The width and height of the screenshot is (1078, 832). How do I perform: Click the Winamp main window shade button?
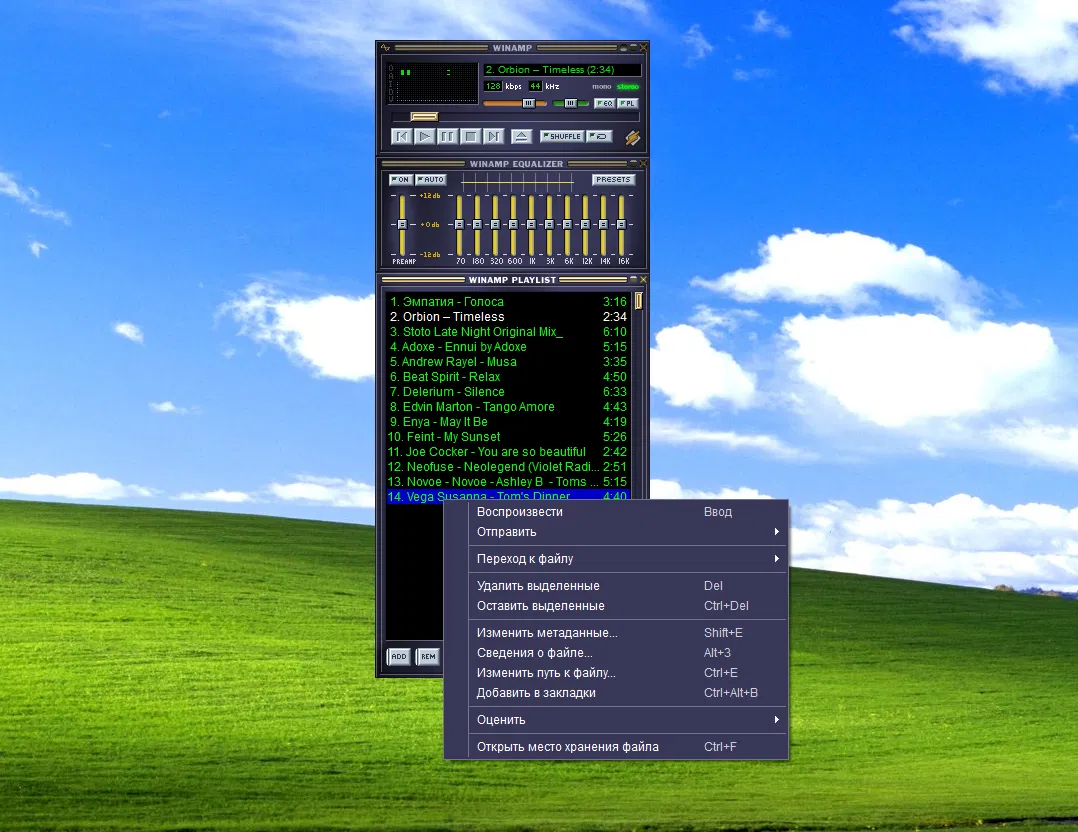(x=633, y=48)
